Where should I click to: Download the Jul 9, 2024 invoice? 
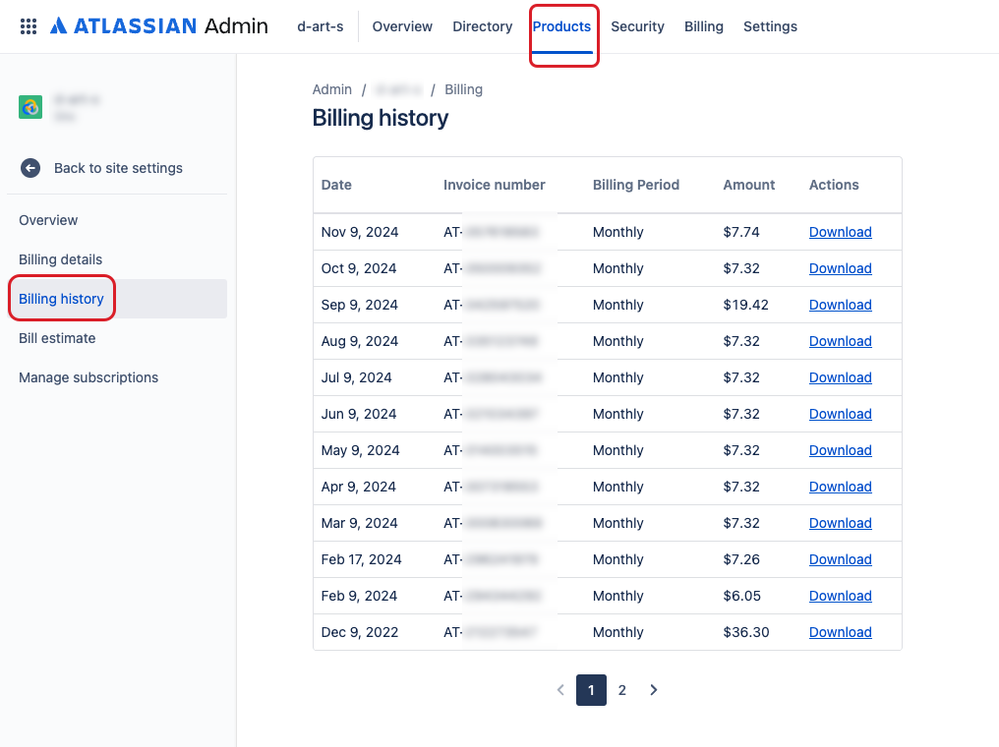pyautogui.click(x=840, y=377)
